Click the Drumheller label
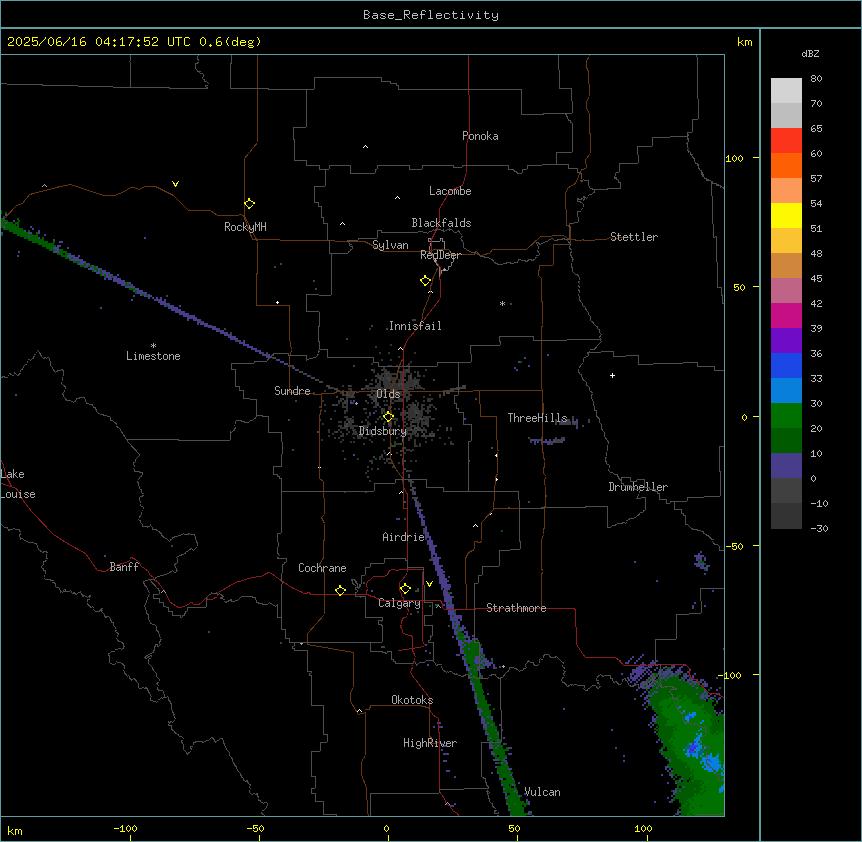Screen dimensions: 862x842 pyautogui.click(x=638, y=487)
